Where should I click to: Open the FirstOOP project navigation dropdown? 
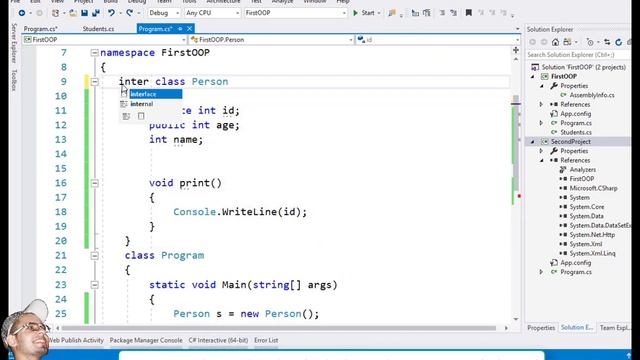[104, 40]
